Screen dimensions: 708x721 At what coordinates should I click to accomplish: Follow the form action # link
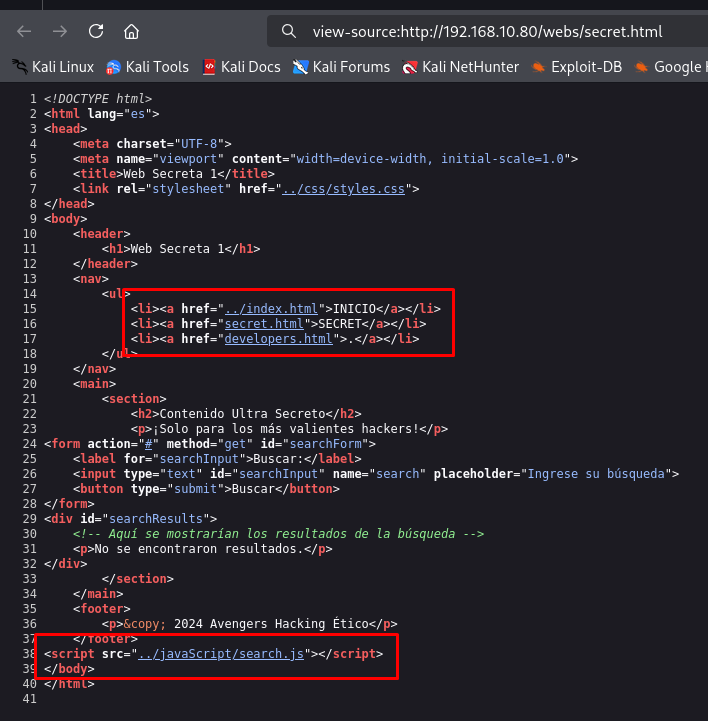pos(148,444)
